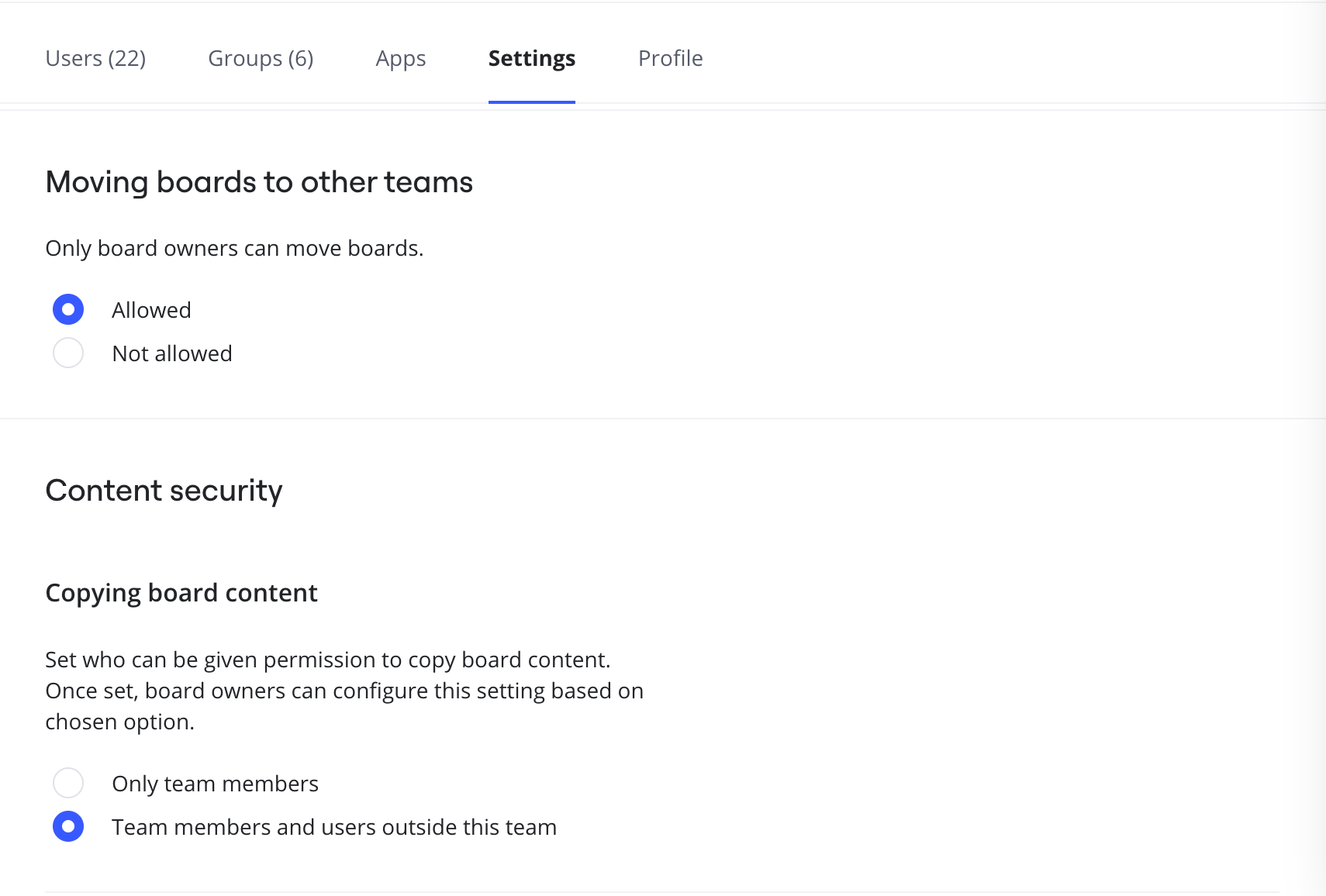Go to the Apps tab

(400, 59)
